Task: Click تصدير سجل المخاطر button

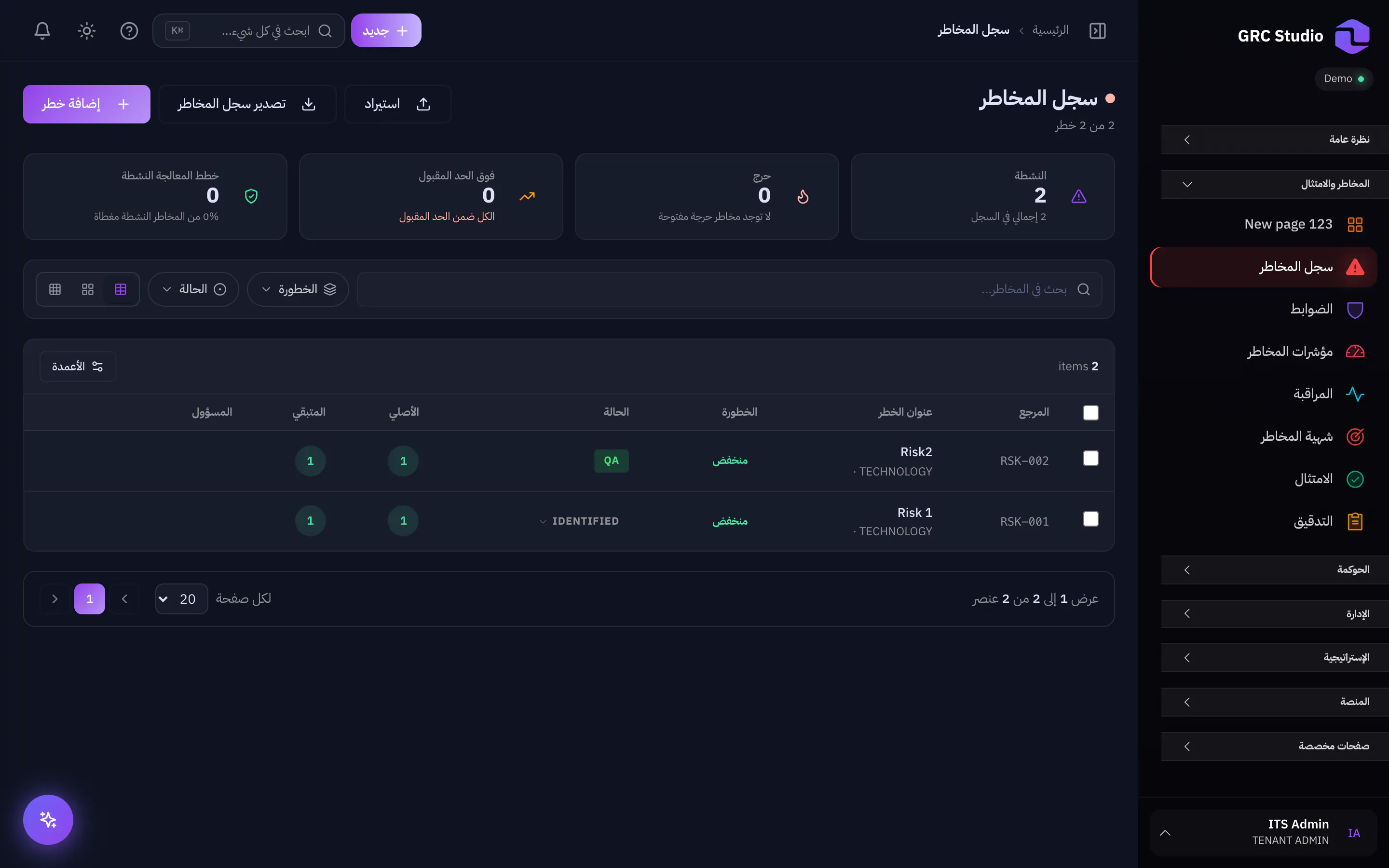Action: (247, 104)
